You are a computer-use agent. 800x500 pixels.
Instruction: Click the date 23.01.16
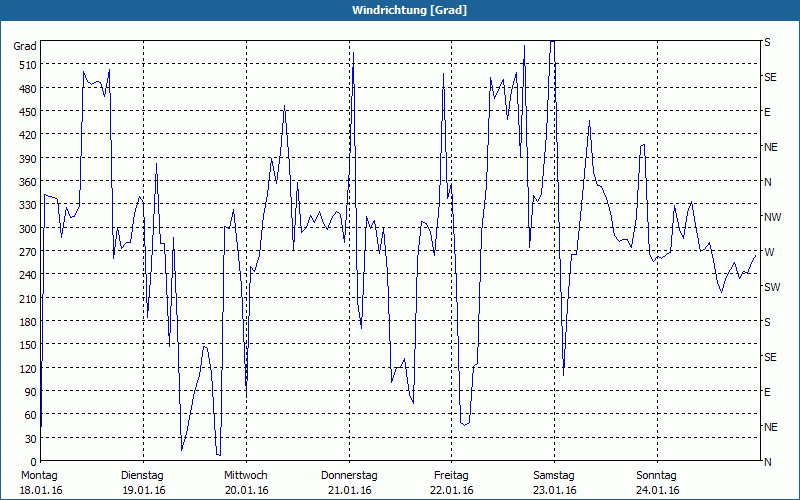click(x=555, y=490)
